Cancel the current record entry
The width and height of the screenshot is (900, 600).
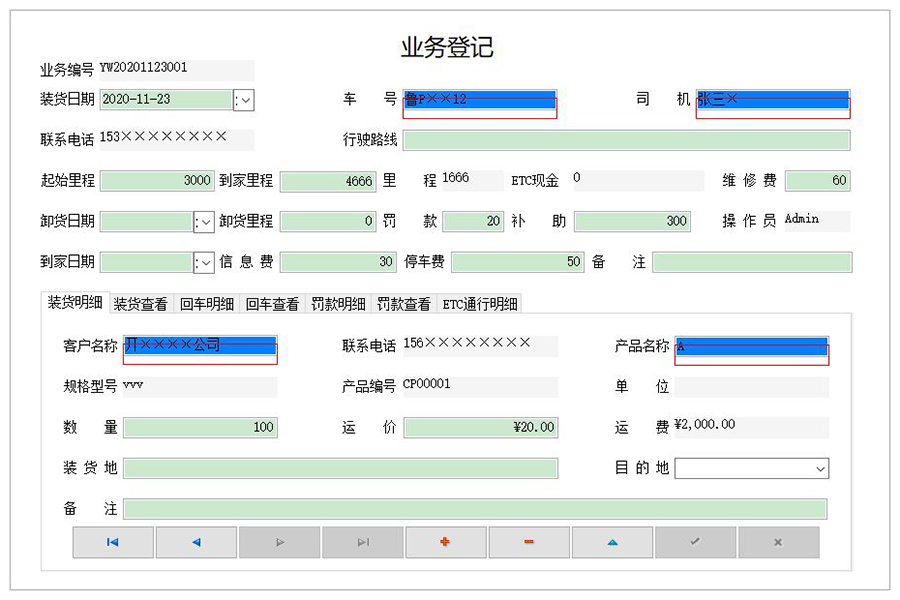coord(778,541)
